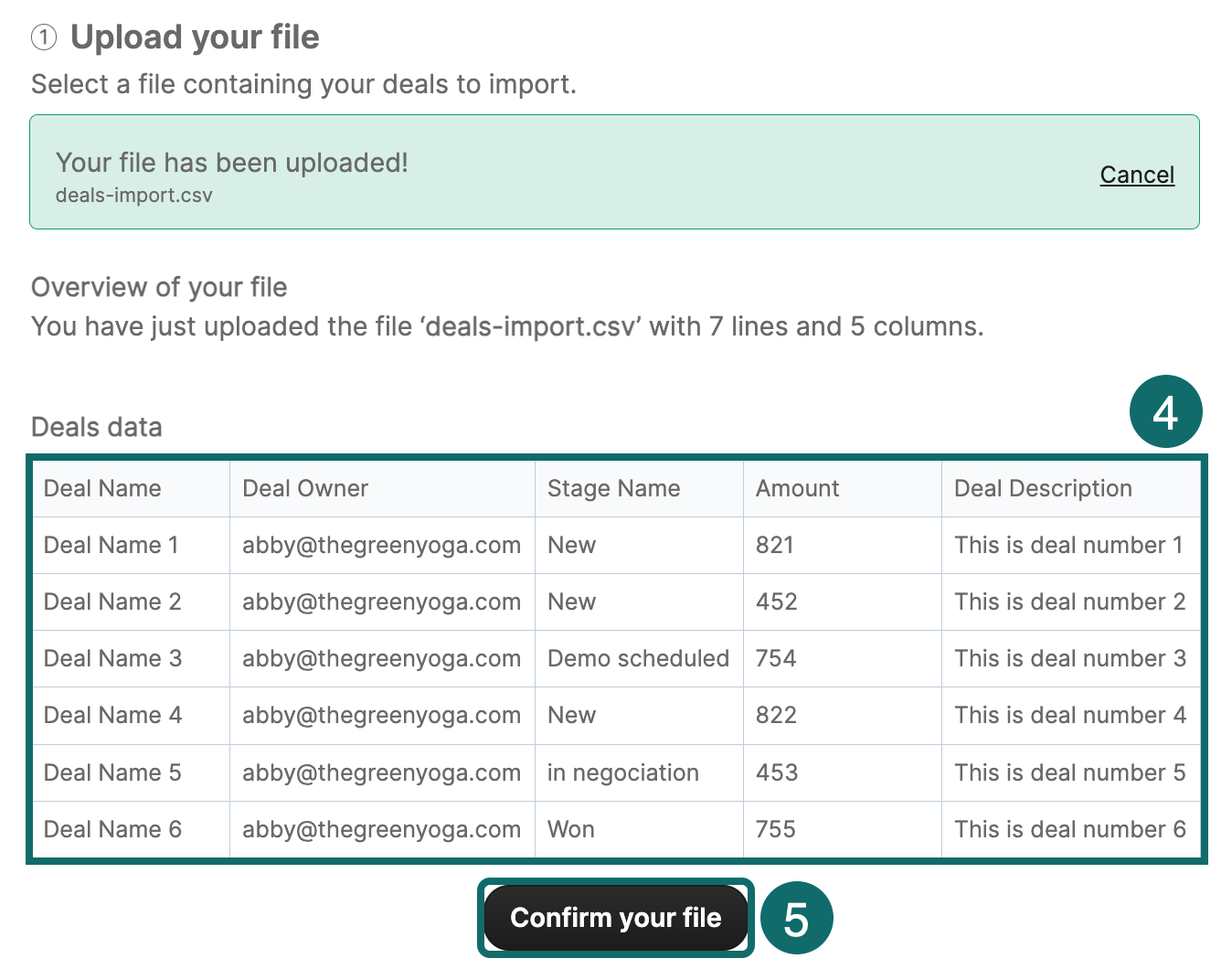This screenshot has width=1232, height=969.
Task: Select the Deal Description column header
Action: [x=1043, y=488]
